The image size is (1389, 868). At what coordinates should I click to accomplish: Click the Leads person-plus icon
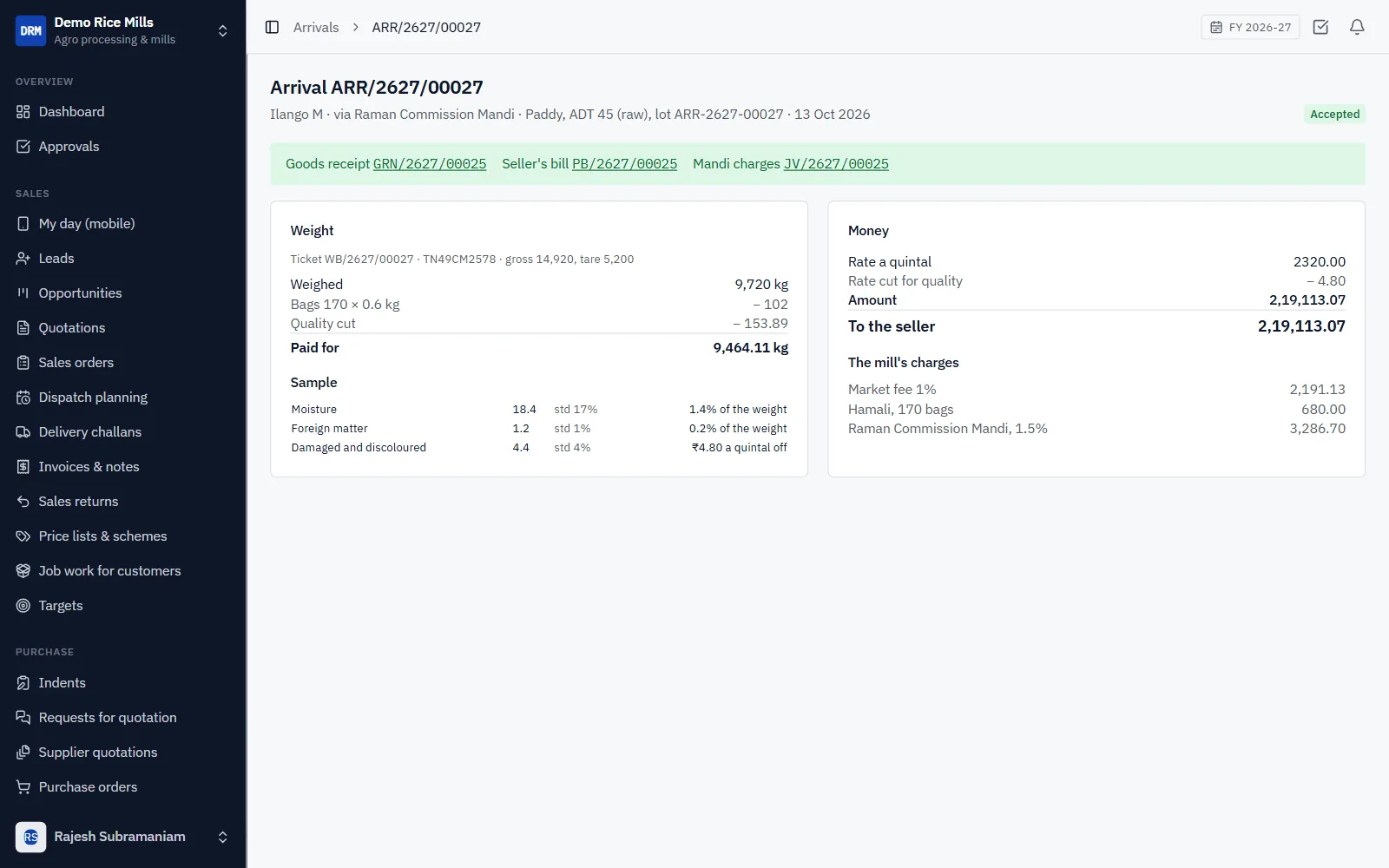23,259
